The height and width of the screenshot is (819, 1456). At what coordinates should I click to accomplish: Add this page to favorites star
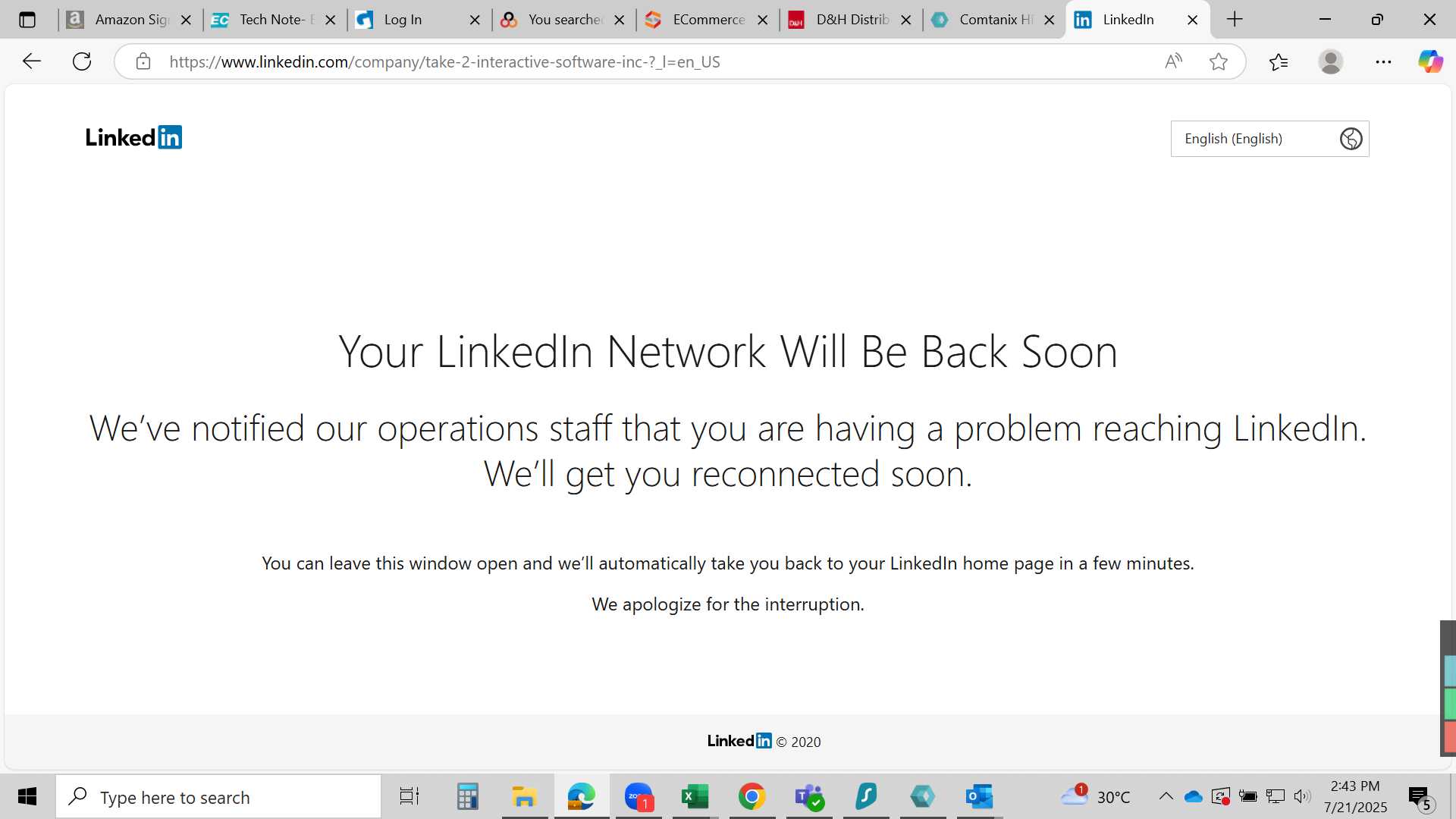pos(1219,61)
